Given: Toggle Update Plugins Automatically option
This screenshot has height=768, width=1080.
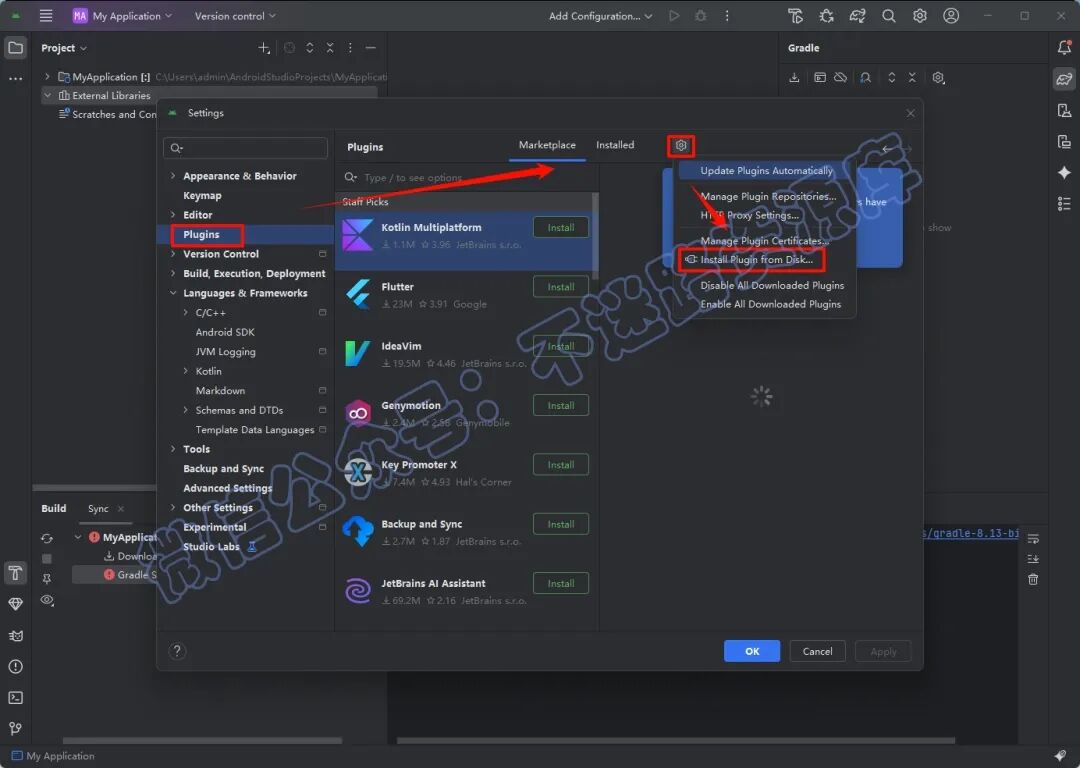Looking at the screenshot, I should [x=764, y=170].
